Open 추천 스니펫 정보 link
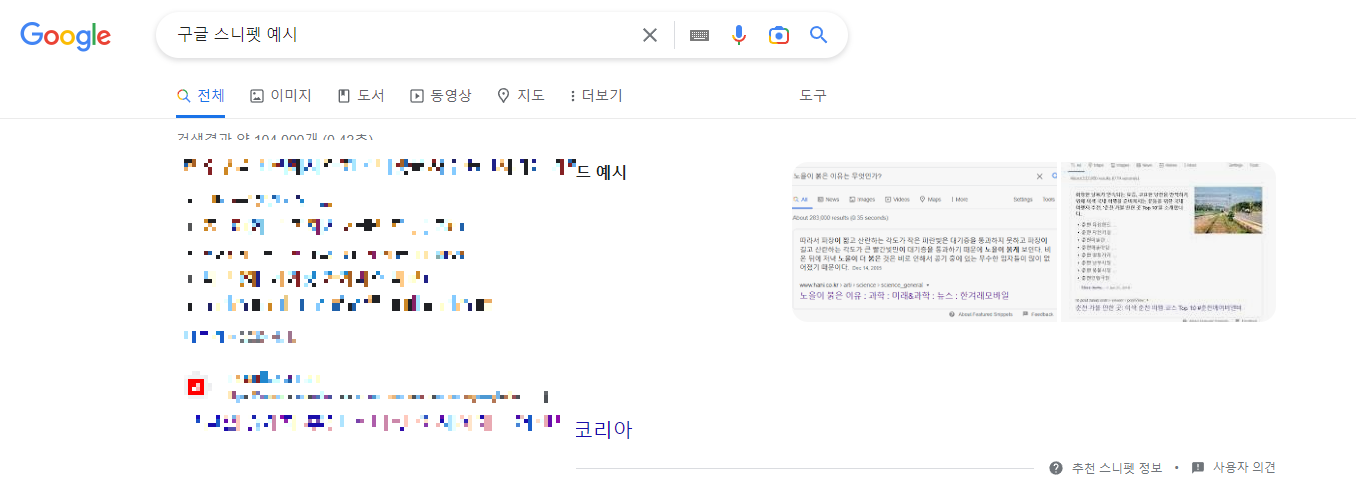The height and width of the screenshot is (487, 1356). tap(1117, 467)
